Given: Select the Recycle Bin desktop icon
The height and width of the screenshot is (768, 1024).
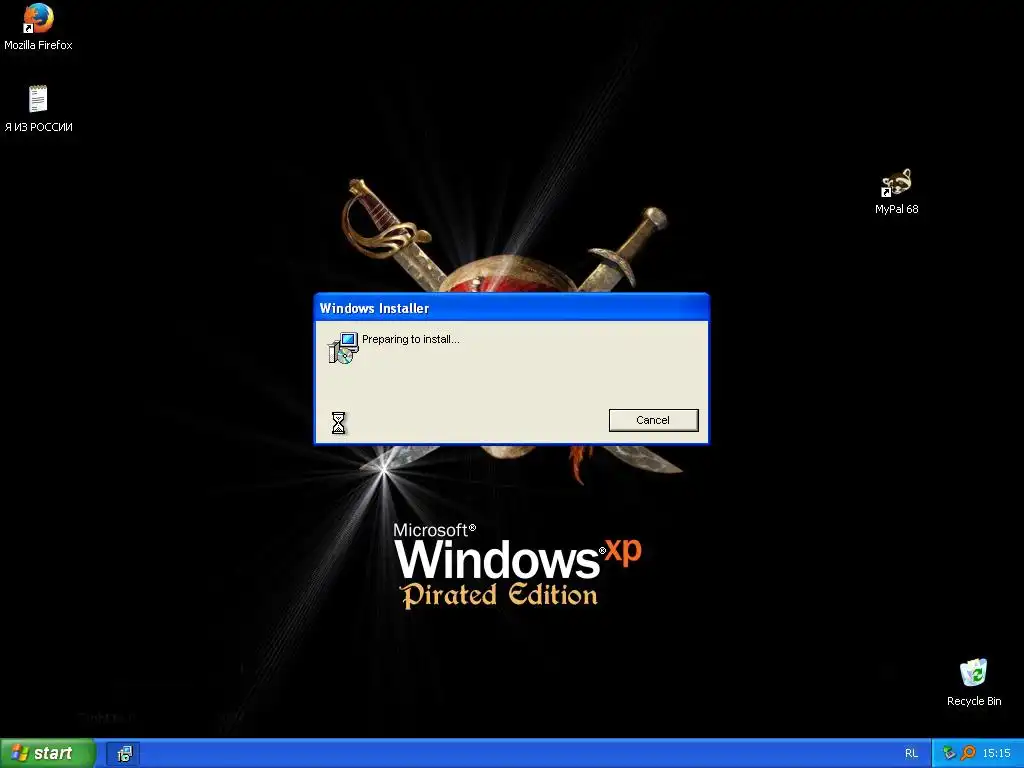Looking at the screenshot, I should click(973, 673).
